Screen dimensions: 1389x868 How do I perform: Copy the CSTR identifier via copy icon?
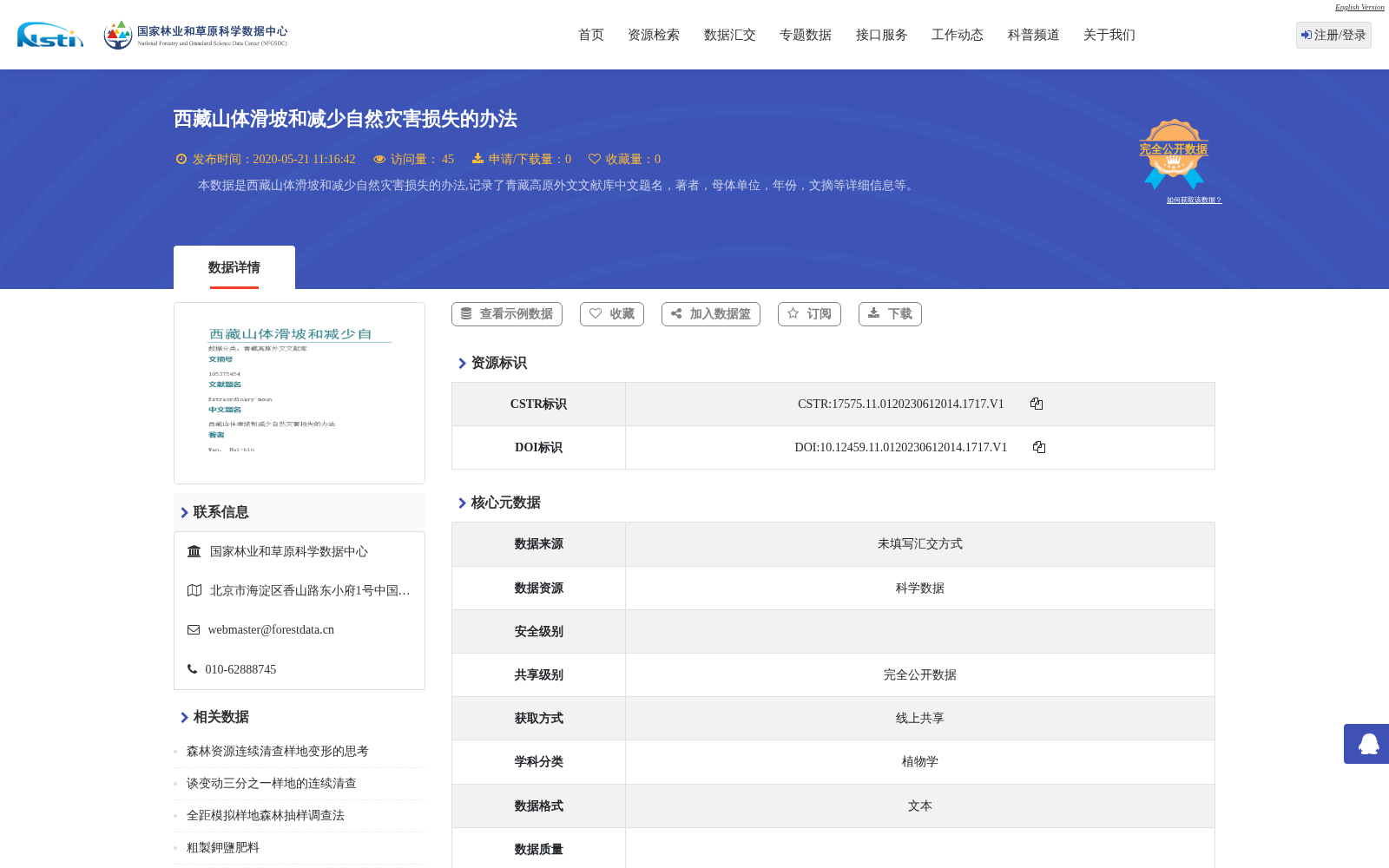(1037, 404)
